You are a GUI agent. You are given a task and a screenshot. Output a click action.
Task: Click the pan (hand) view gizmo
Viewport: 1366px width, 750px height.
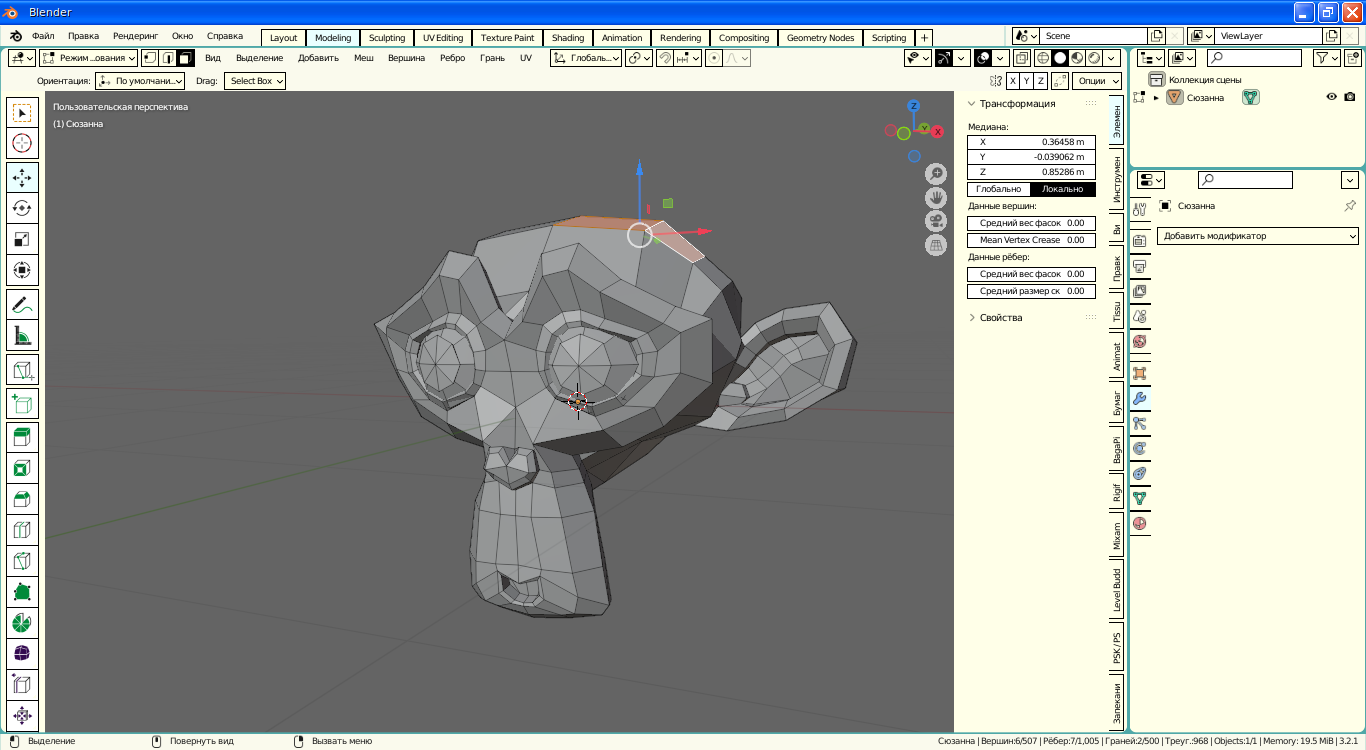[x=936, y=198]
